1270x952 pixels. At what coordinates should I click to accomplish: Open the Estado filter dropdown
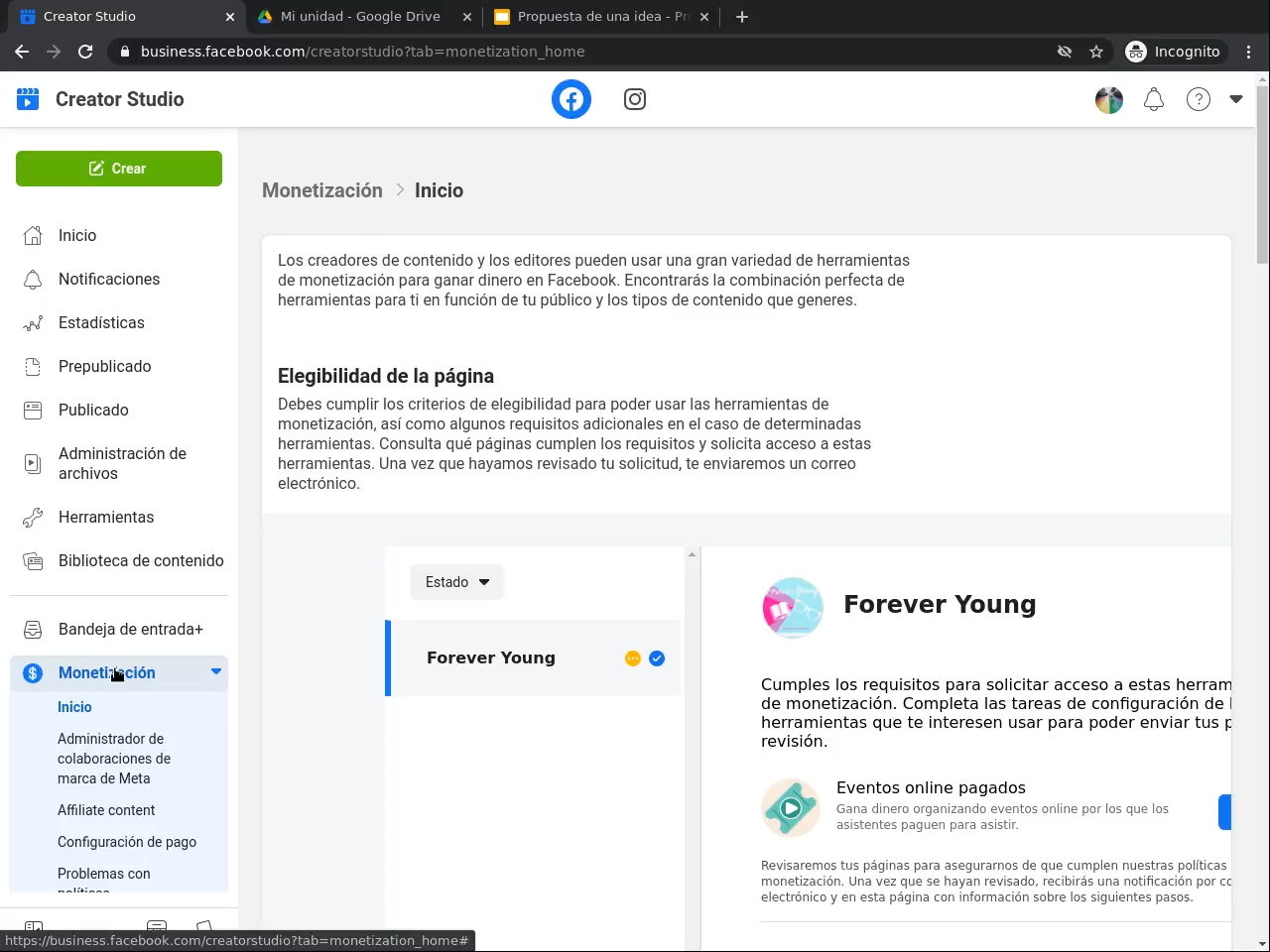(456, 582)
